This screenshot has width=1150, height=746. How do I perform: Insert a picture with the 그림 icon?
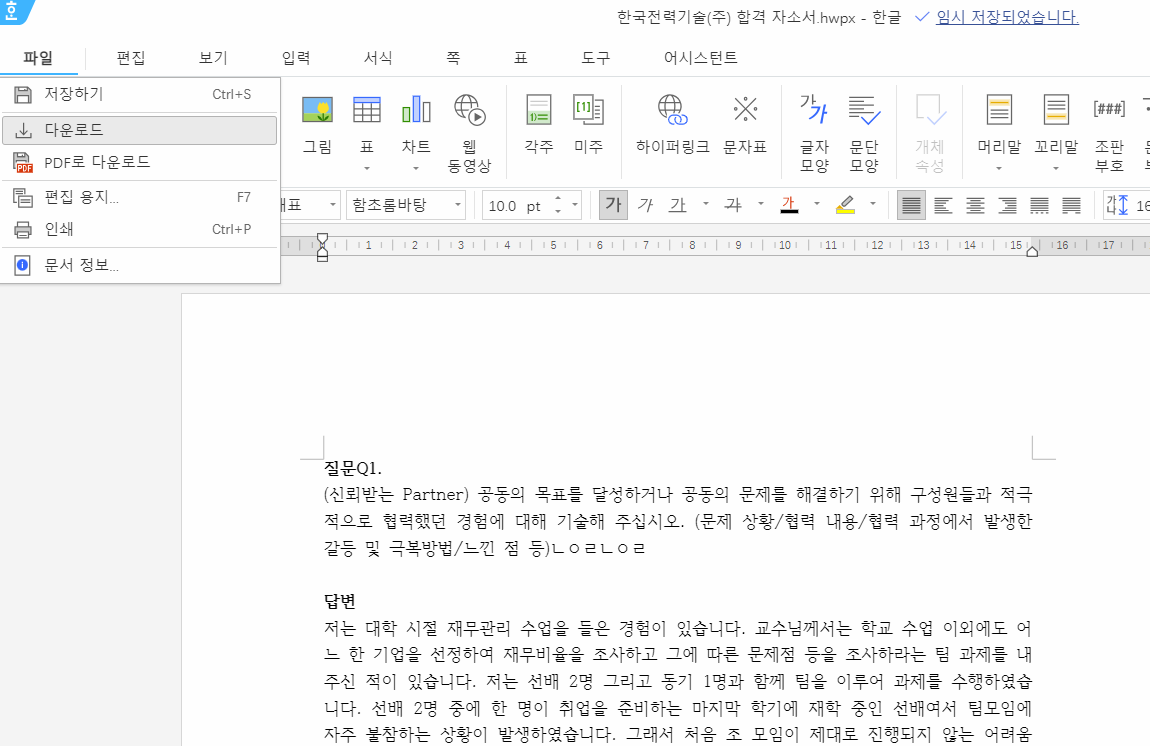pos(318,124)
